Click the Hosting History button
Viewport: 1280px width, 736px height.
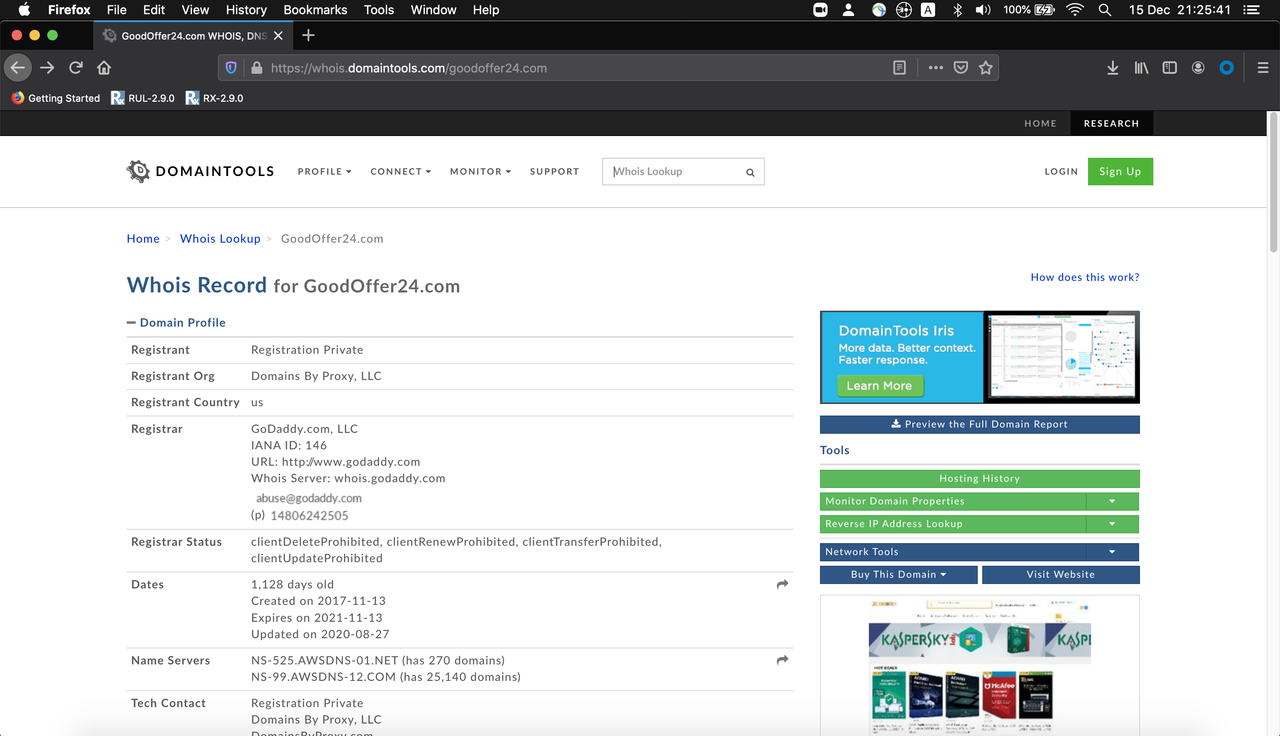[x=979, y=479]
